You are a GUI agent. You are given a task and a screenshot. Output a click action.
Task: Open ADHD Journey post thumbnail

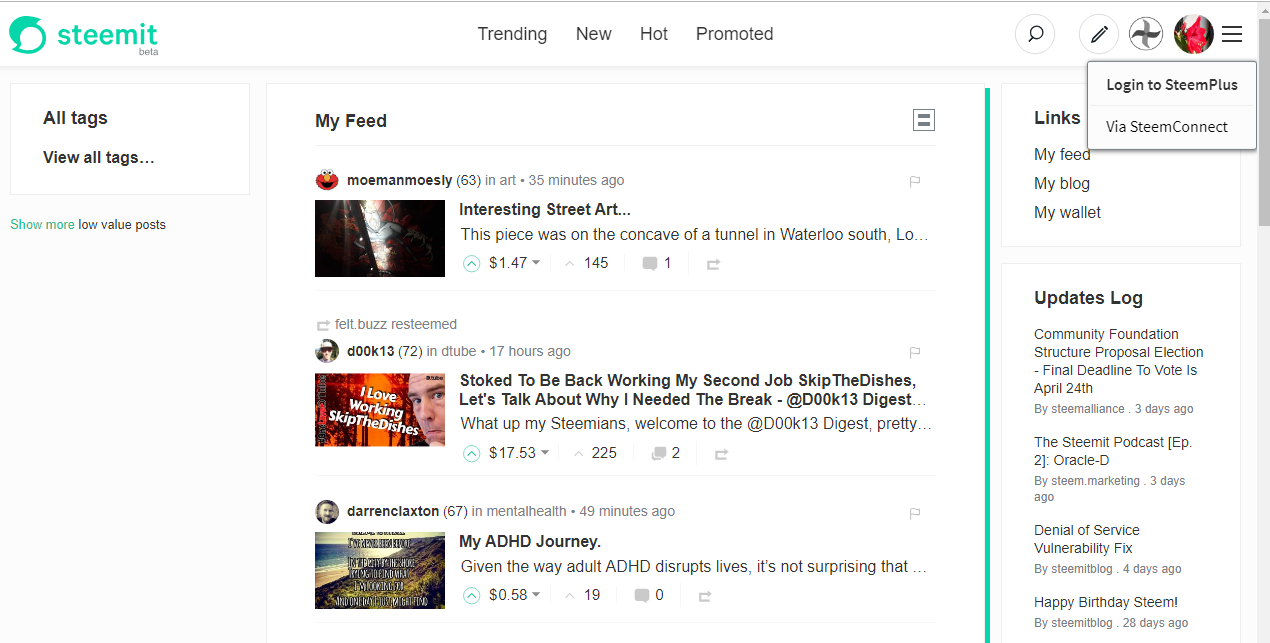[x=380, y=570]
